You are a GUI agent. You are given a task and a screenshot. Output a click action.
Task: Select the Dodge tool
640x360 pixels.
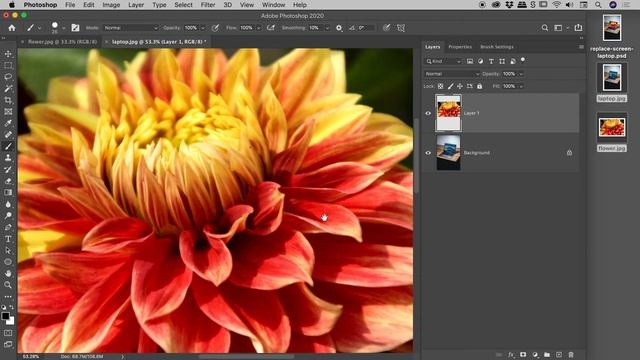8,216
